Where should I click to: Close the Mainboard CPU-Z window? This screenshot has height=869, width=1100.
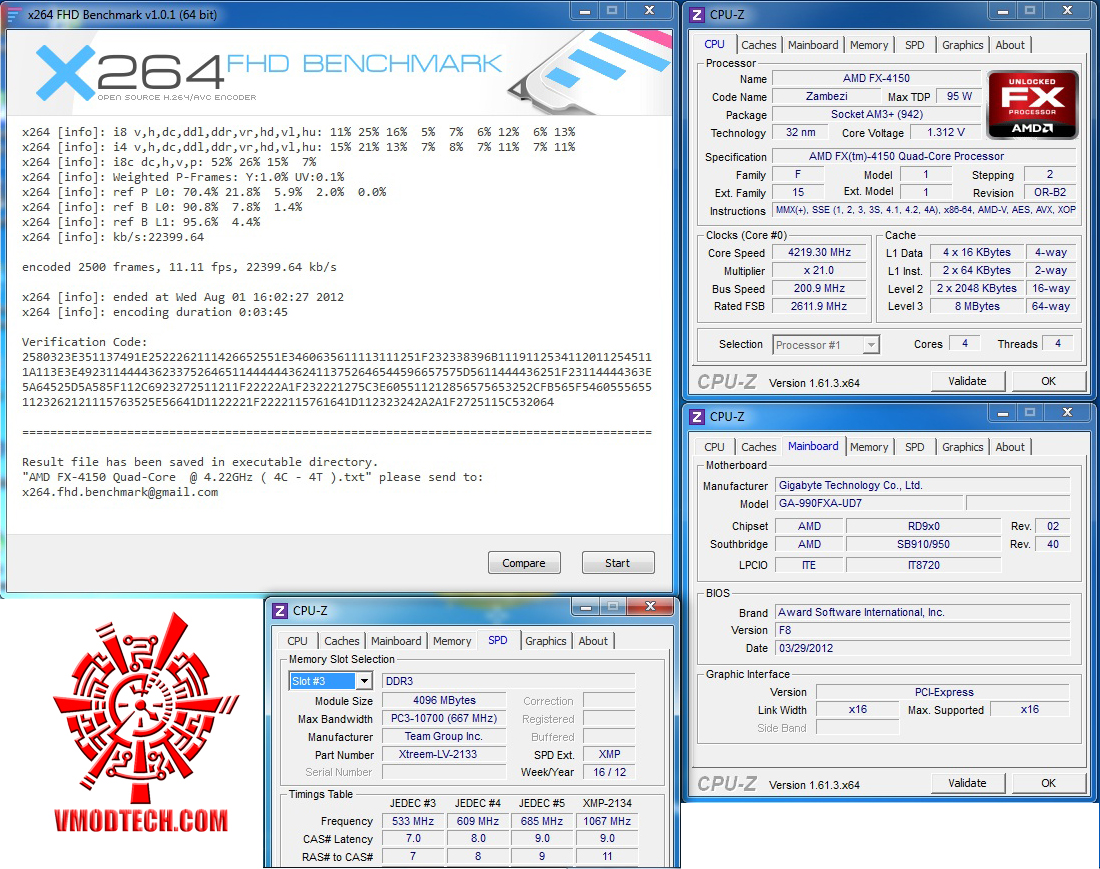pos(1067,412)
